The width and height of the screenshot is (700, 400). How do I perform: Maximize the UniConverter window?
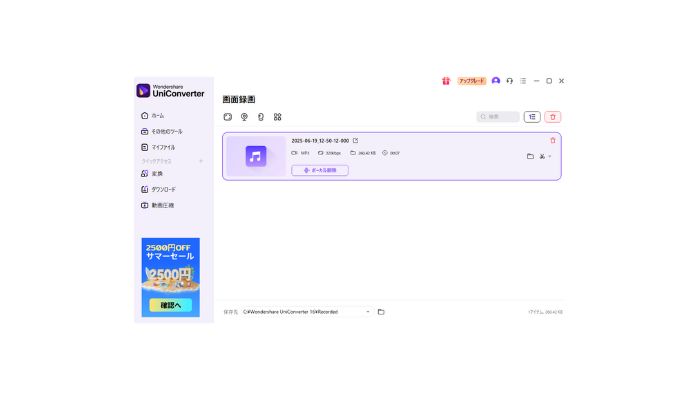point(549,81)
